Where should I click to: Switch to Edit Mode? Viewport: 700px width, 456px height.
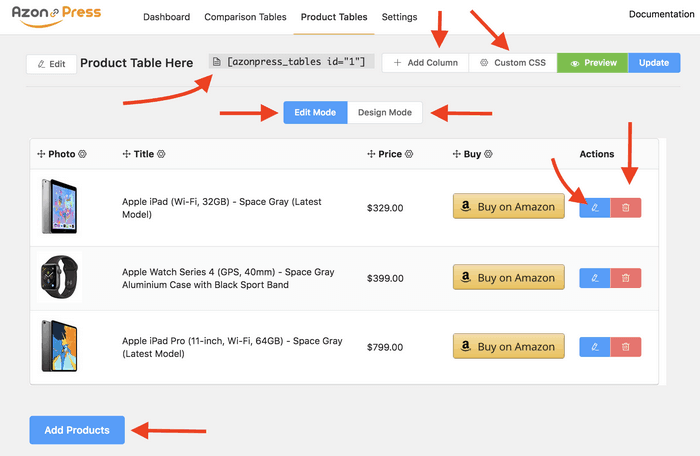[x=315, y=113]
